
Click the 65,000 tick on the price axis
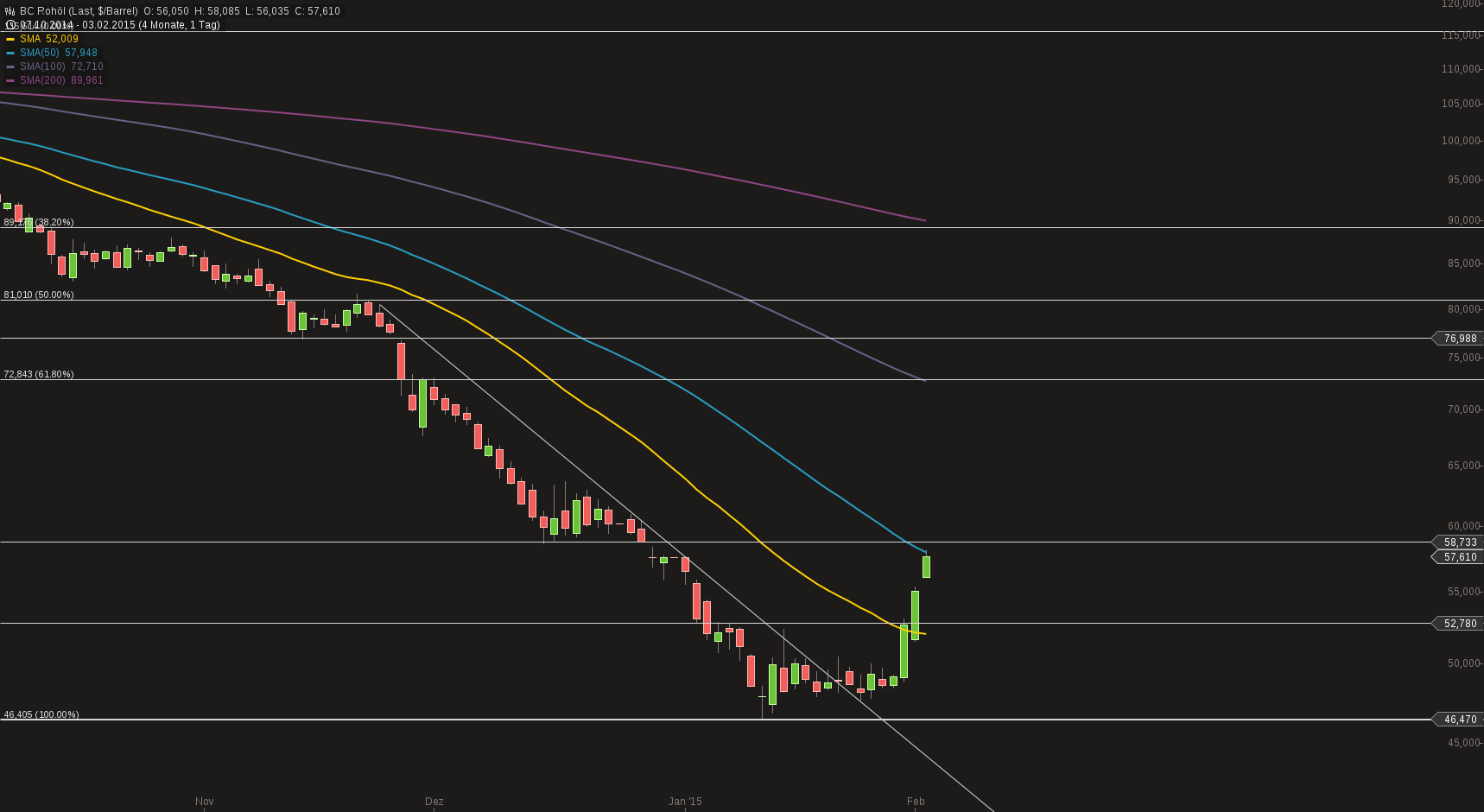click(x=1464, y=466)
